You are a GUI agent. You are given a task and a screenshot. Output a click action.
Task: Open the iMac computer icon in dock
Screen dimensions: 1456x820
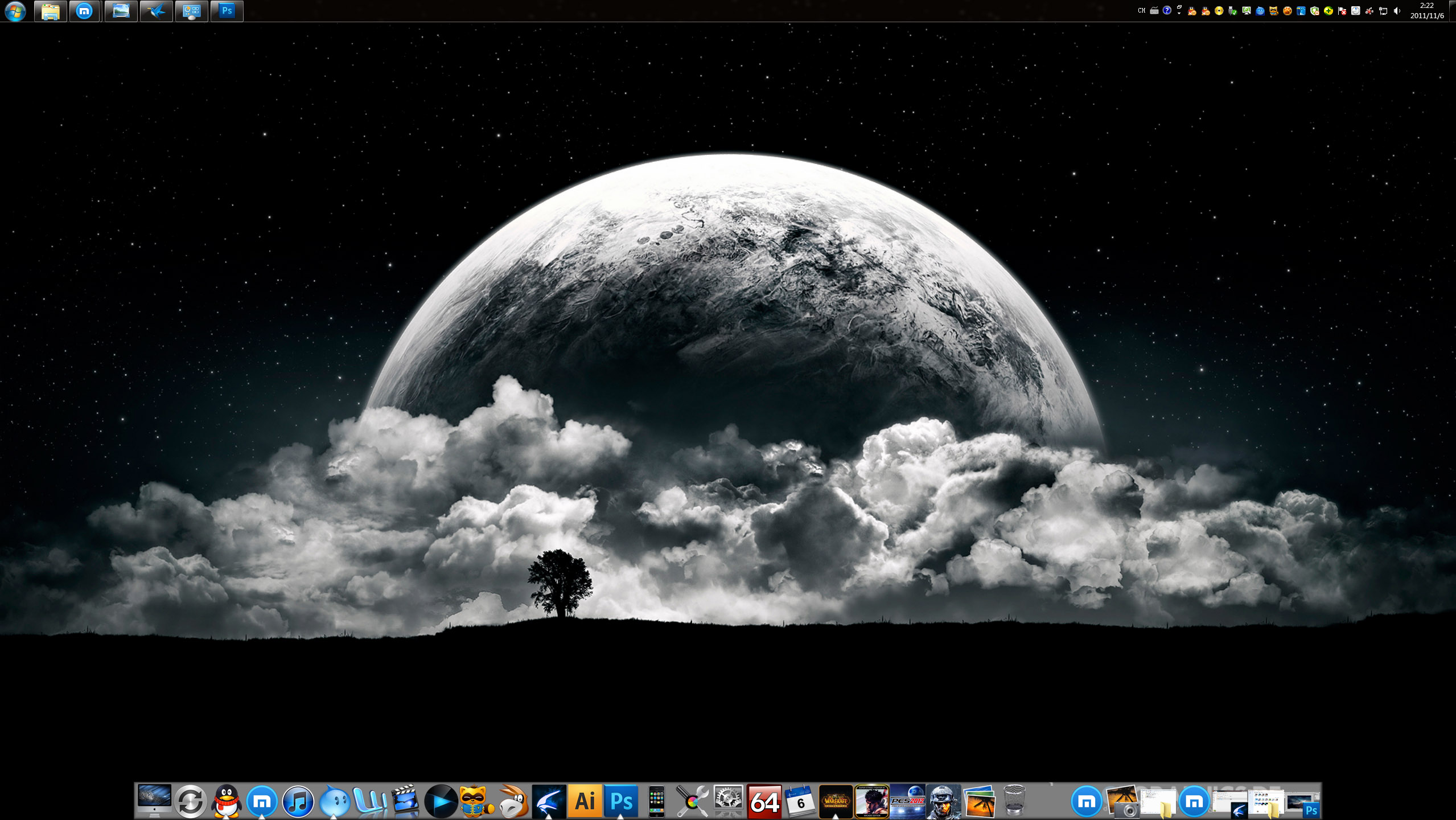point(154,801)
